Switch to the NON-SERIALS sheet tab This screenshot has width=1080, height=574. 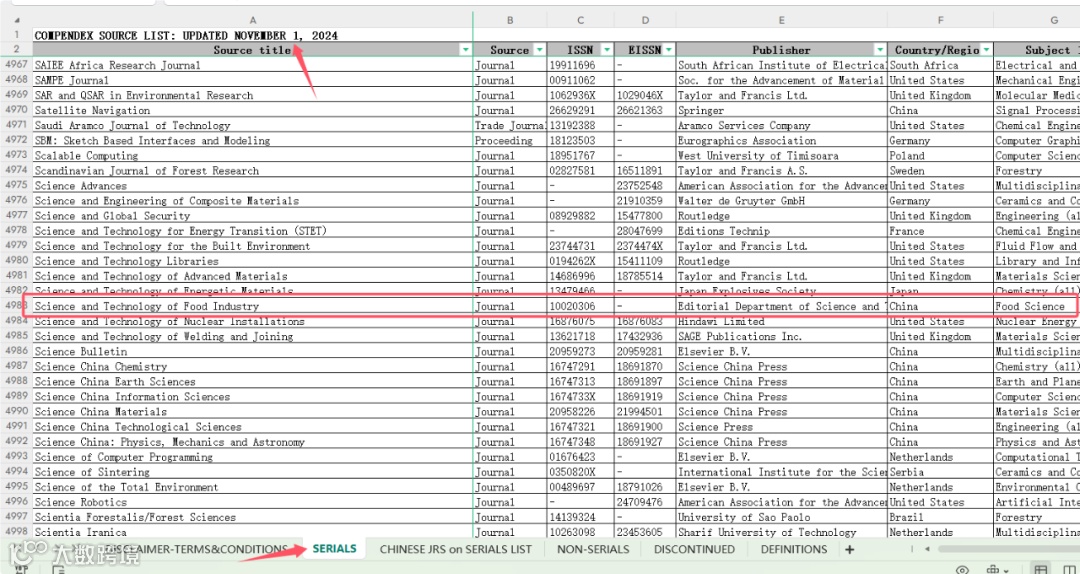pyautogui.click(x=593, y=549)
